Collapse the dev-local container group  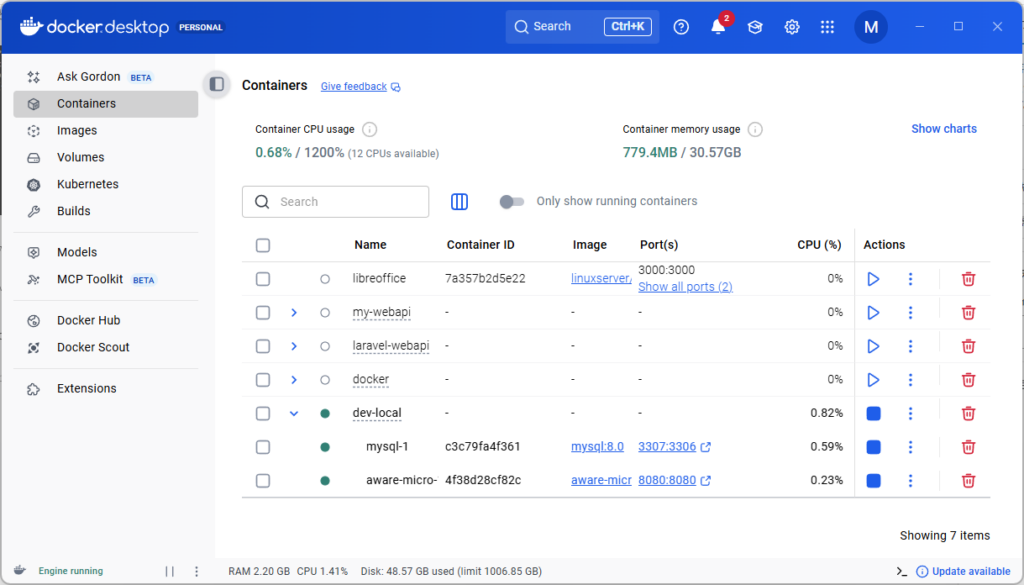(x=294, y=413)
